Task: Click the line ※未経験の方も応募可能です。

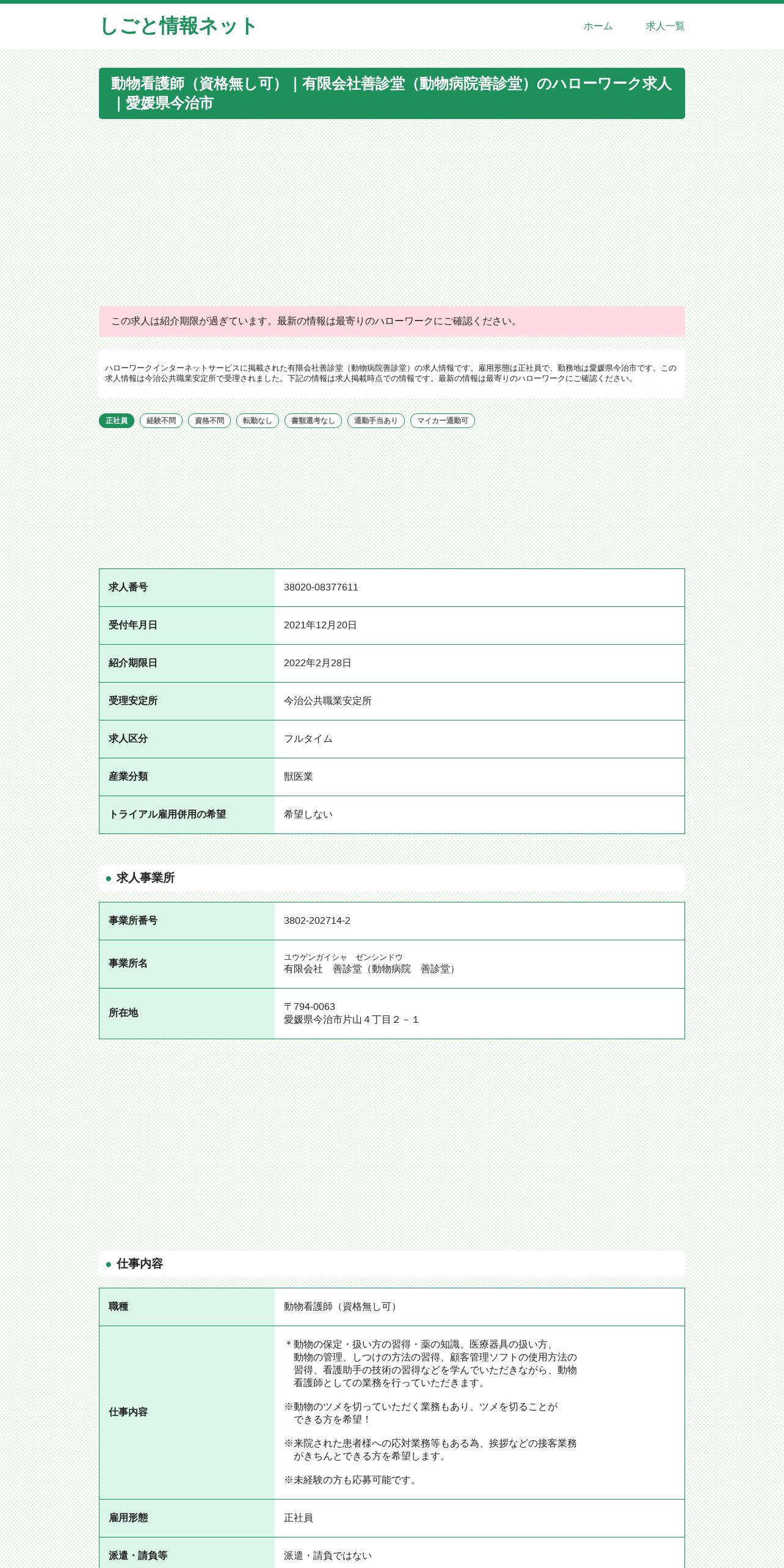Action: (352, 1480)
